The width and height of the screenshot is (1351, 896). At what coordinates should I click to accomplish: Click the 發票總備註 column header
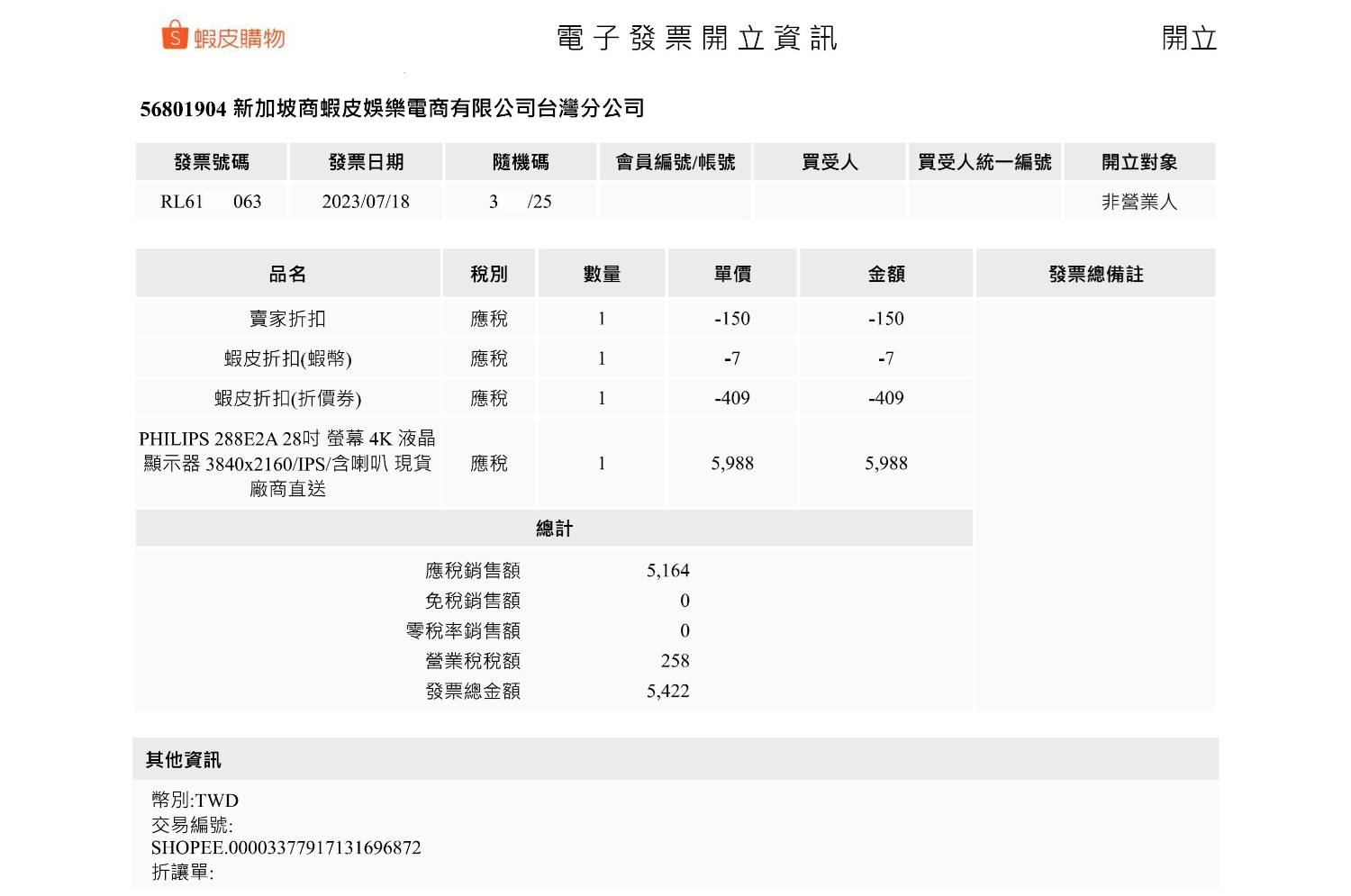click(1095, 274)
